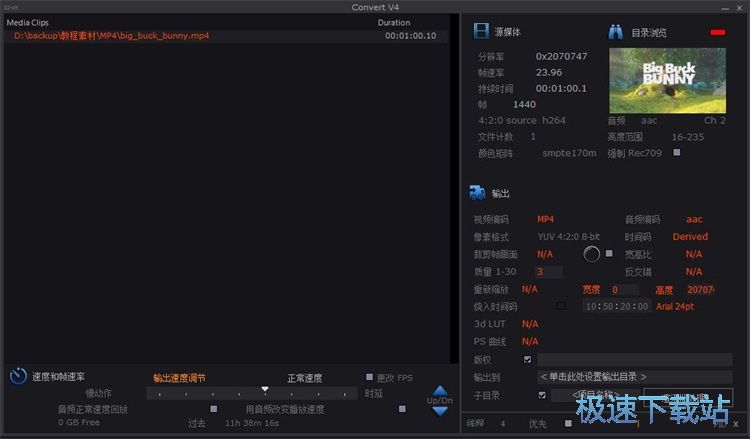Click the 源媒体 film strip icon
Screen dimensions: 750x439
point(481,31)
